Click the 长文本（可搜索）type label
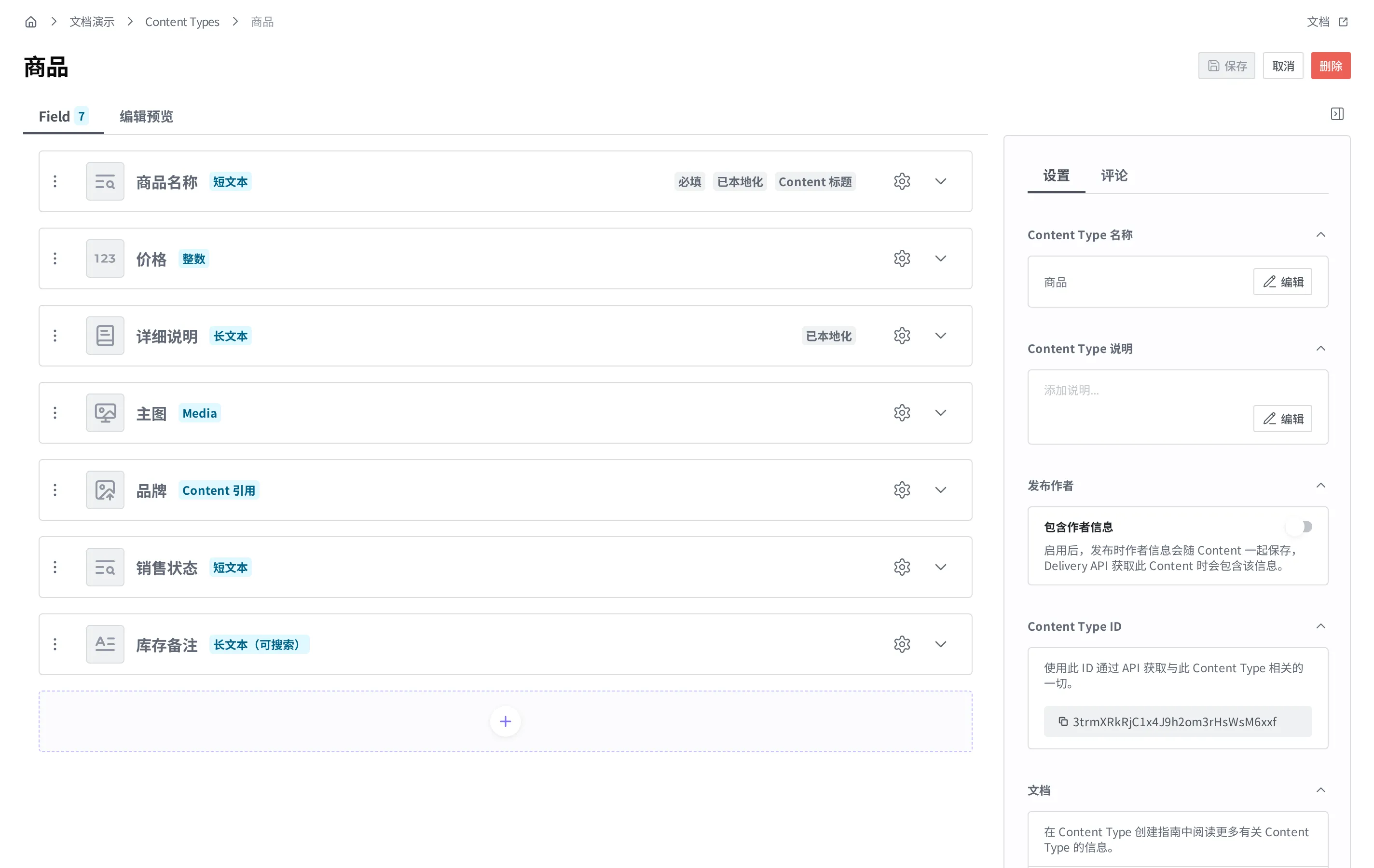Image resolution: width=1374 pixels, height=868 pixels. (x=259, y=644)
